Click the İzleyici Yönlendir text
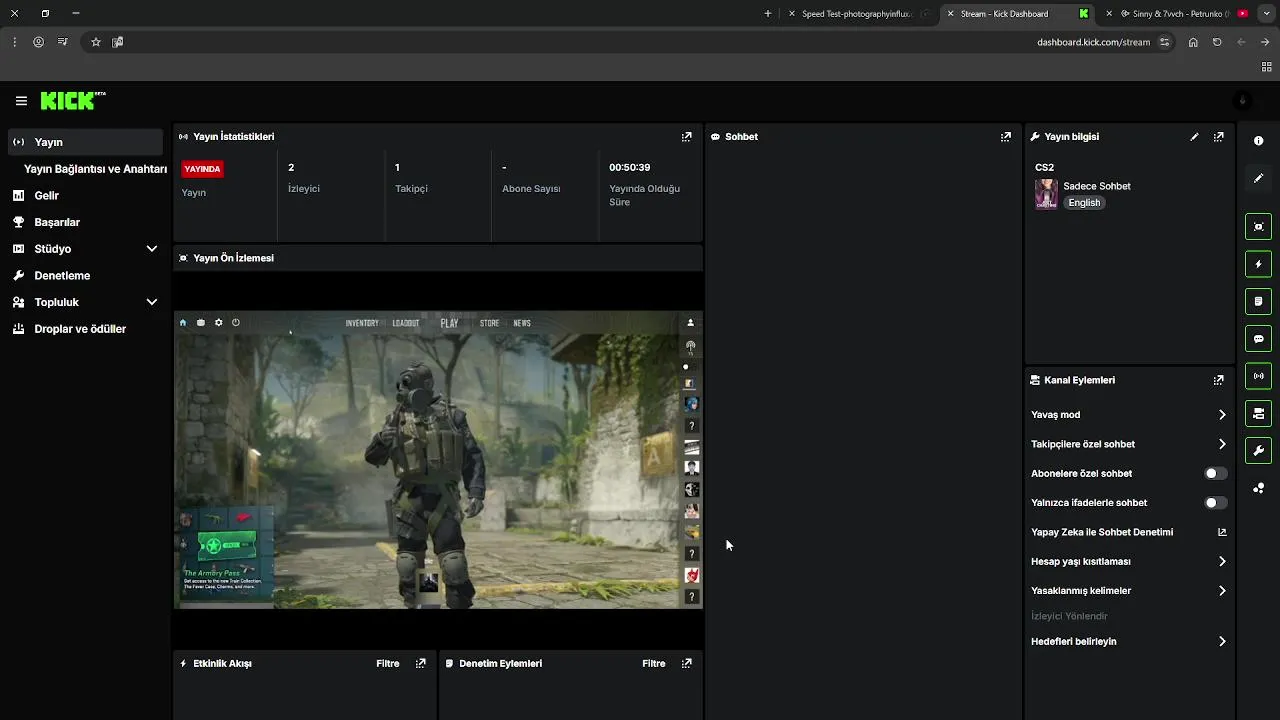1280x720 pixels. point(1069,617)
